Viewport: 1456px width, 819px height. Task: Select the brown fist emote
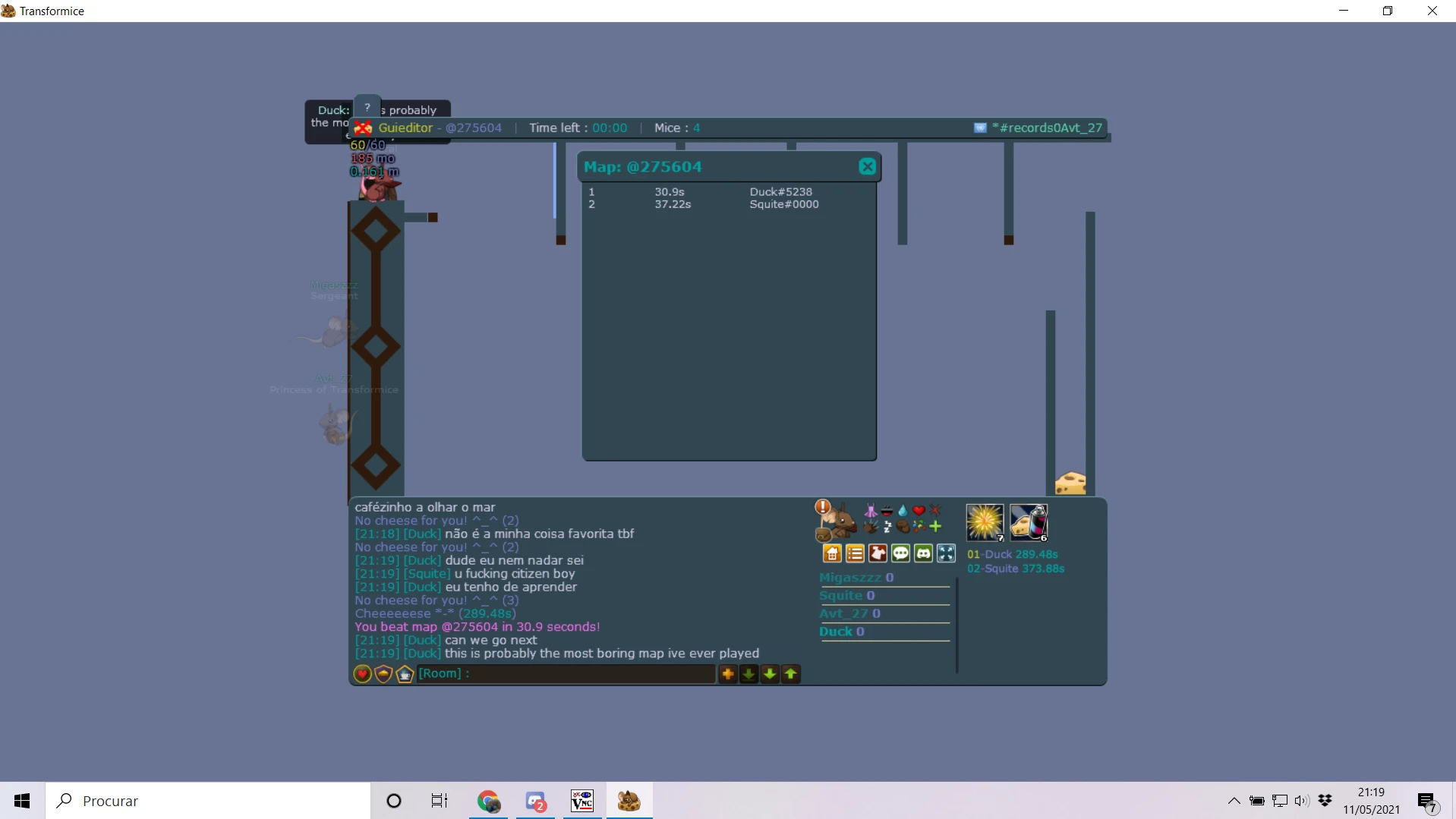(x=903, y=526)
